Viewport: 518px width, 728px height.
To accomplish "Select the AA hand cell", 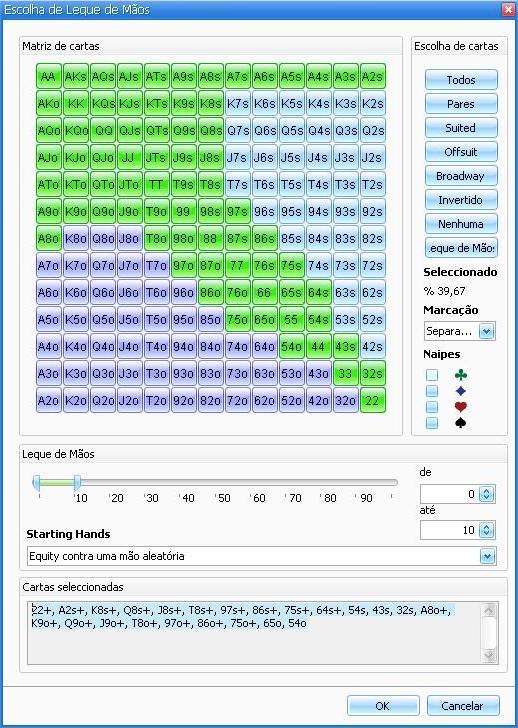I will [x=48, y=76].
